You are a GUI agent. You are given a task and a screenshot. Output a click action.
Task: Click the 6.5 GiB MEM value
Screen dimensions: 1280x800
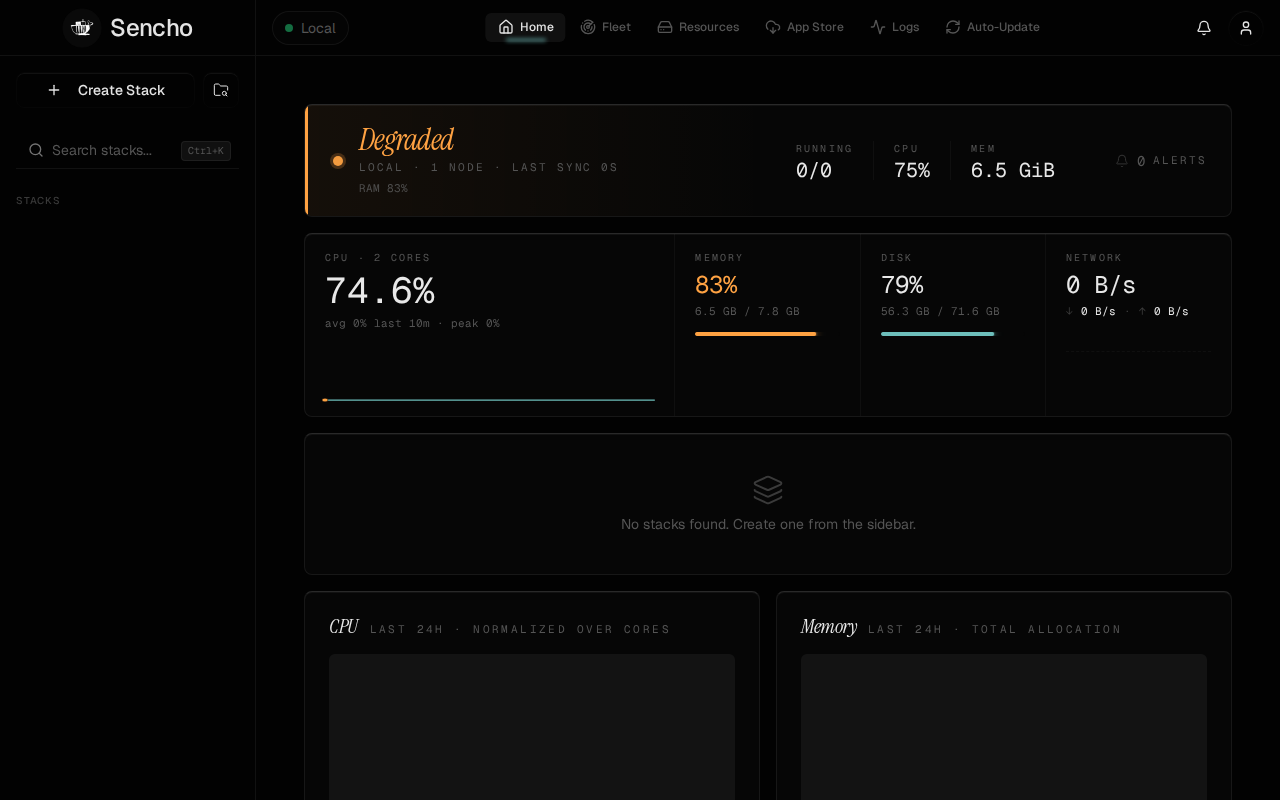pyautogui.click(x=1013, y=170)
